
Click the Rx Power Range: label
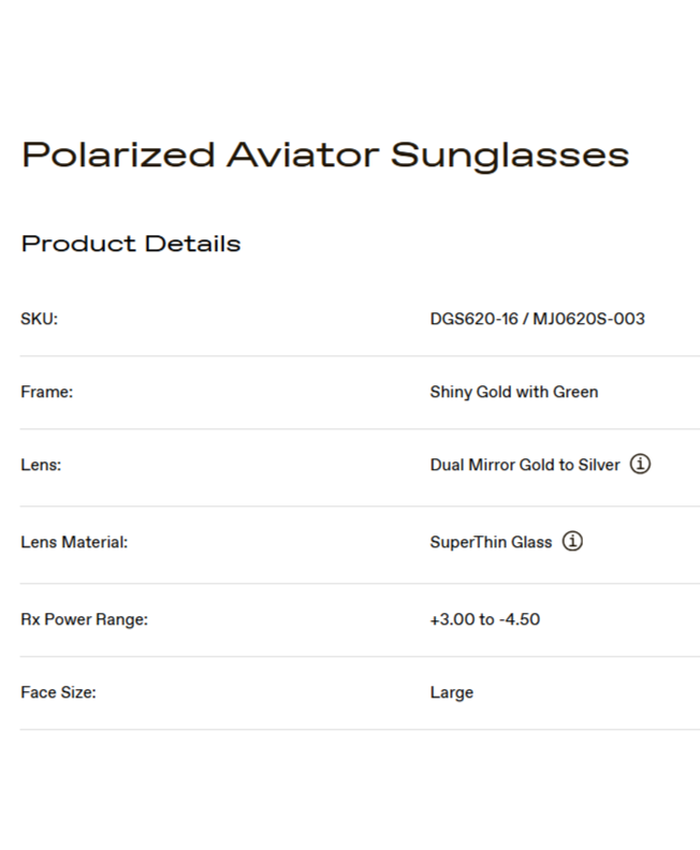tap(84, 619)
